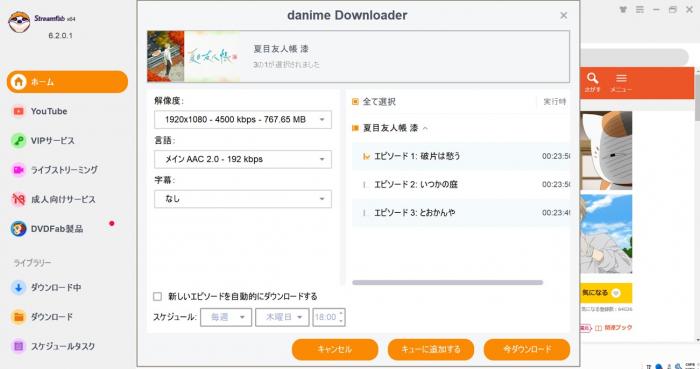This screenshot has width=700, height=369.
Task: Click the DVDFab products logo icon
Action: (18, 229)
